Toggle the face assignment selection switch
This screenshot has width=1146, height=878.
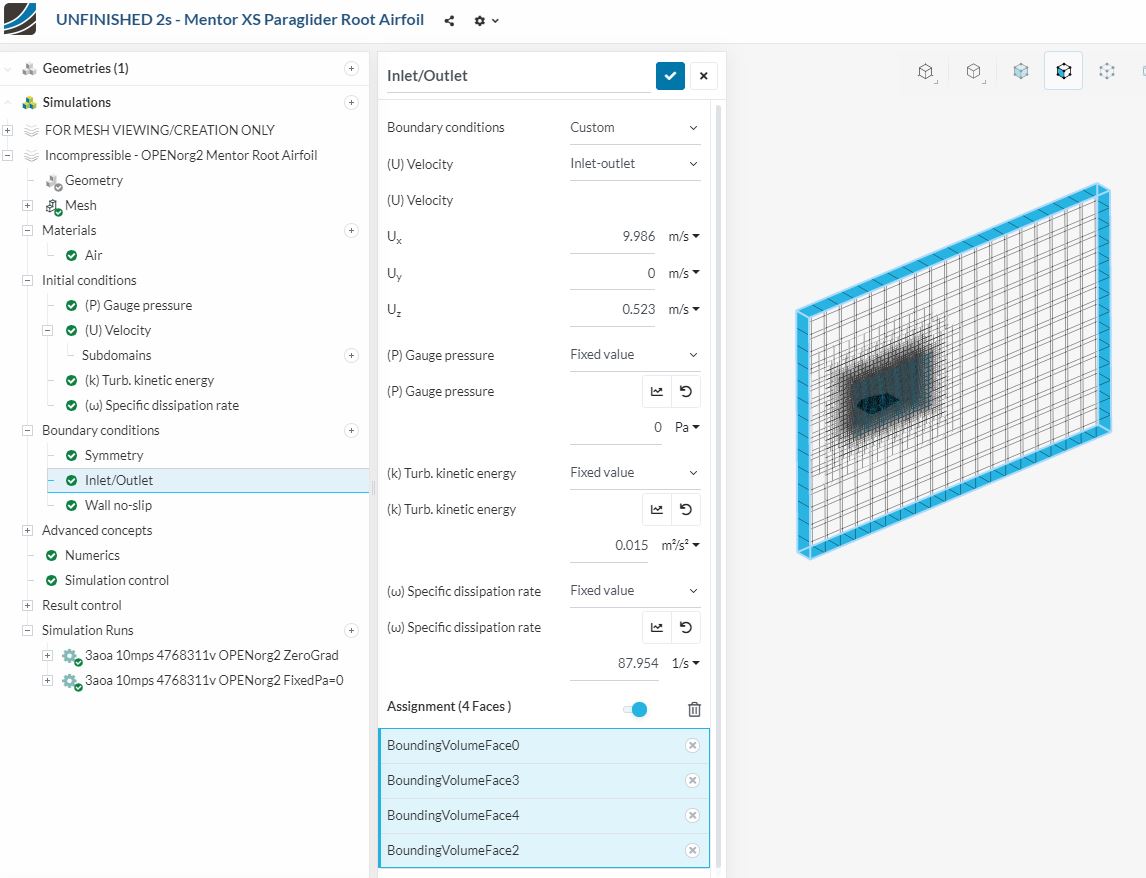636,709
